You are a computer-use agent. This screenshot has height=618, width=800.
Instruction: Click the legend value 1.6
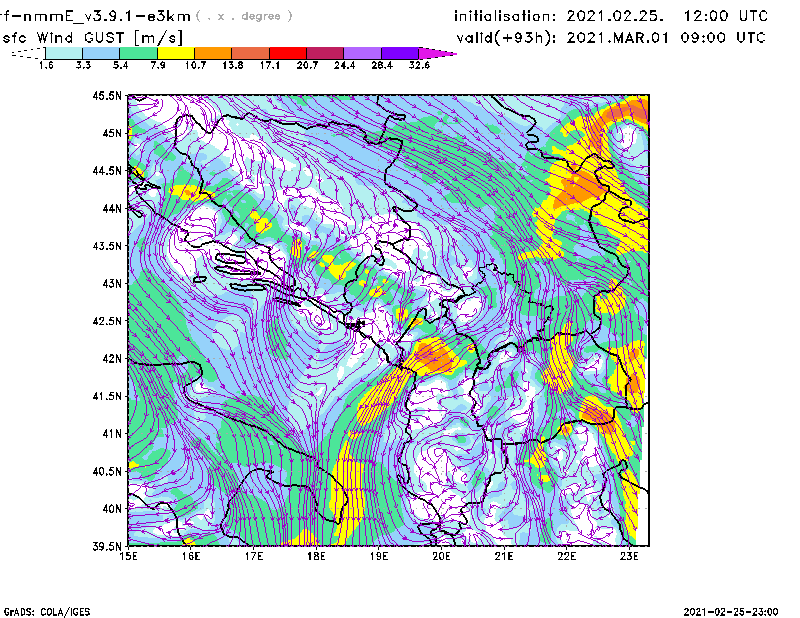46,65
